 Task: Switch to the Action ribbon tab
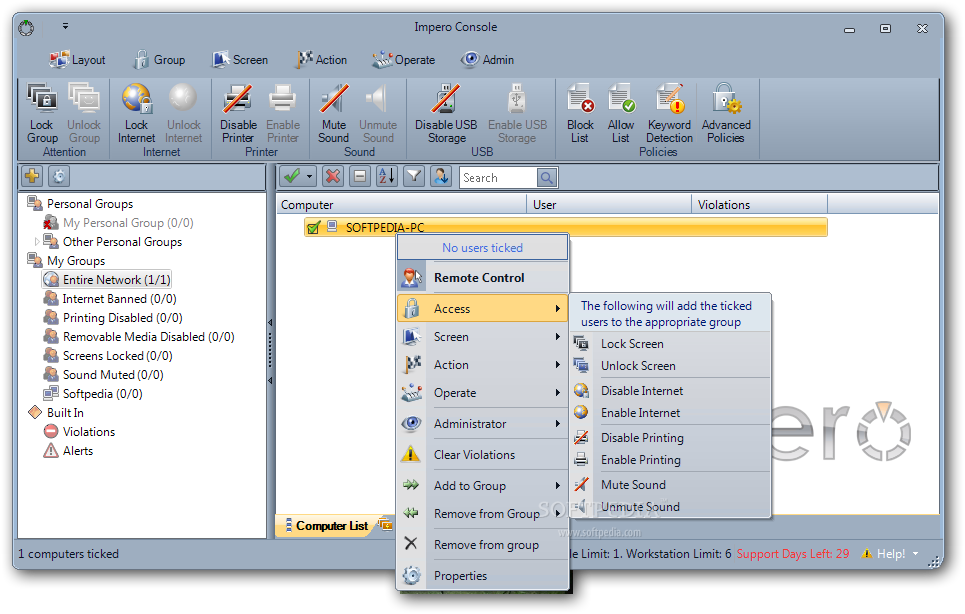[322, 60]
